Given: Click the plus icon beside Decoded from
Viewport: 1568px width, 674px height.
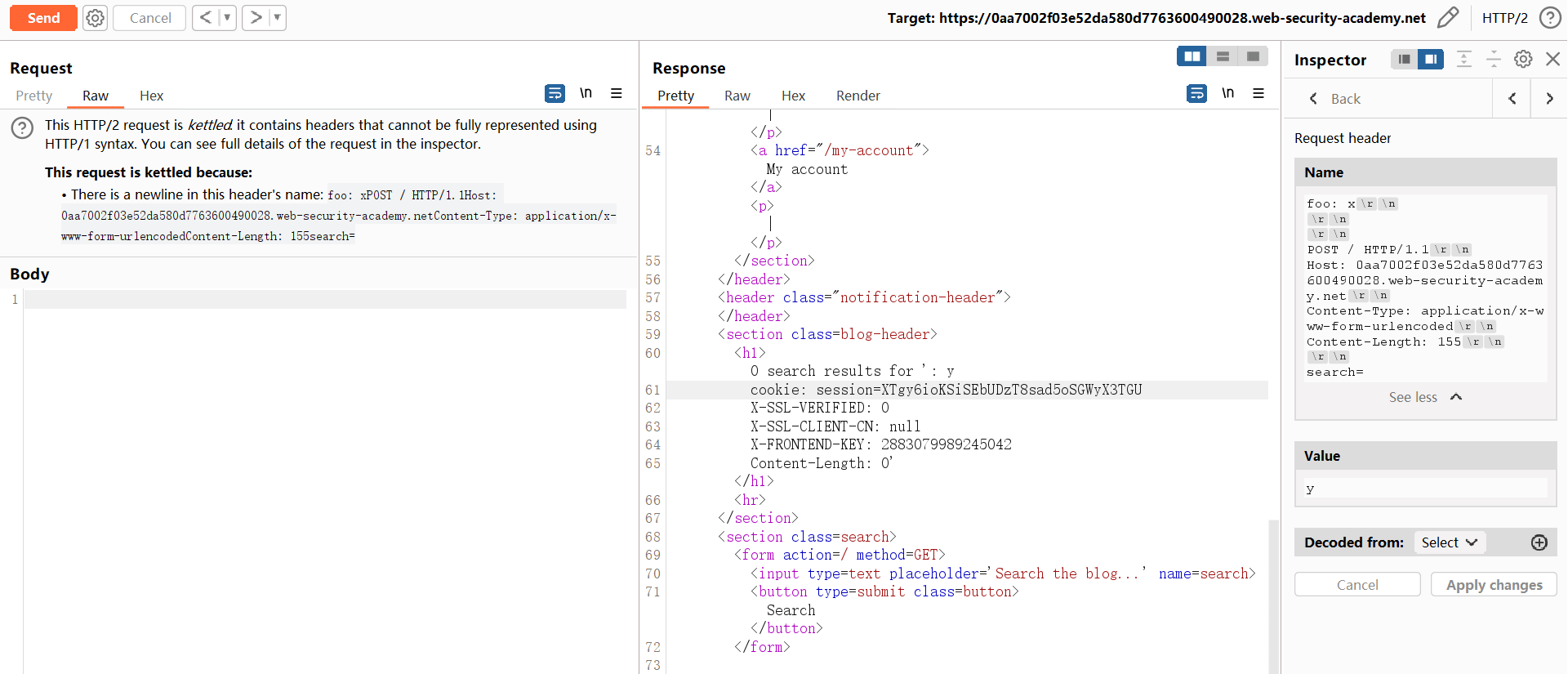Looking at the screenshot, I should (x=1539, y=542).
